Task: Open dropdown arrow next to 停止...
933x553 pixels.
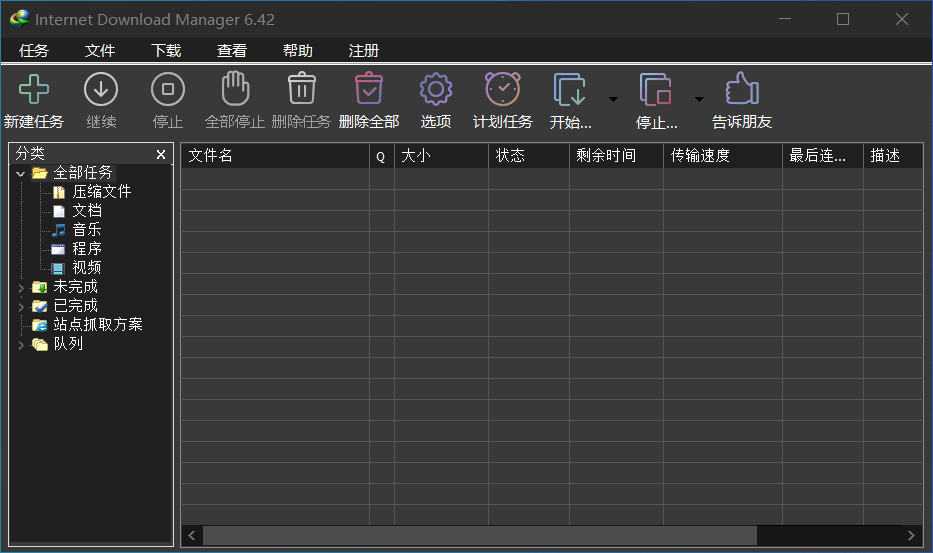Action: click(700, 99)
